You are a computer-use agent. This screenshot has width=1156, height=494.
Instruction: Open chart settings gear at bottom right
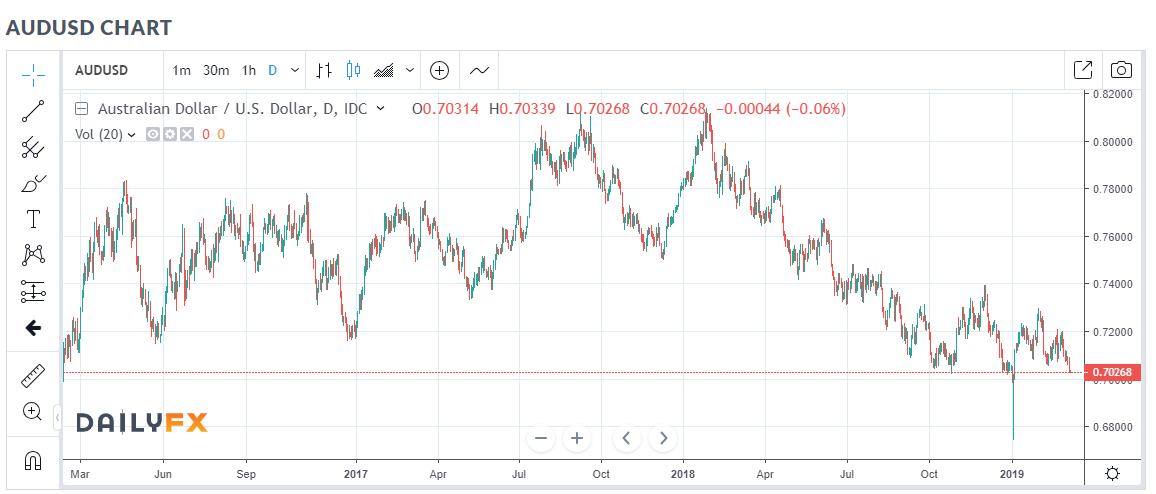click(1113, 473)
